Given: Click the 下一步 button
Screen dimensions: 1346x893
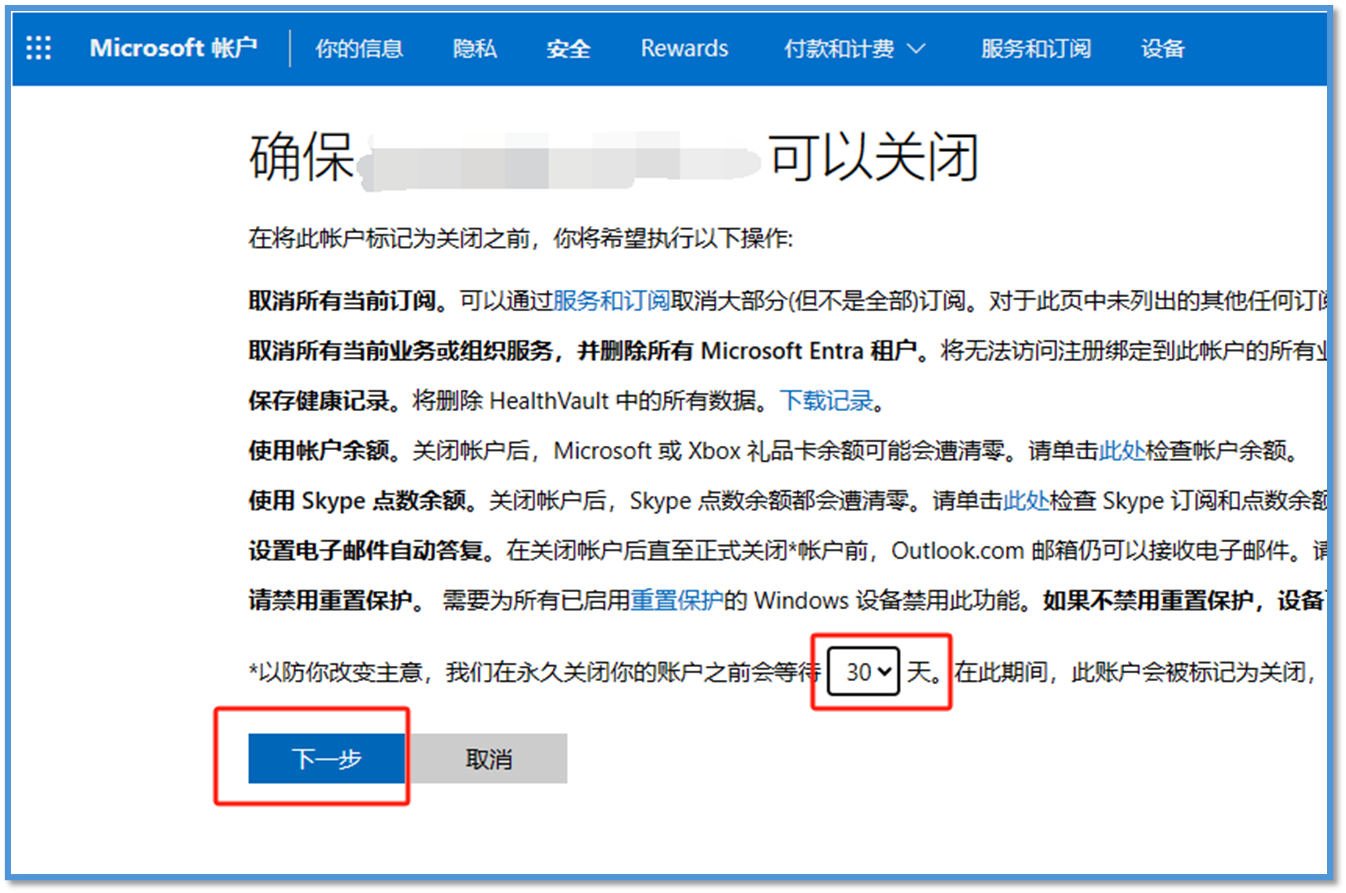Looking at the screenshot, I should tap(327, 759).
